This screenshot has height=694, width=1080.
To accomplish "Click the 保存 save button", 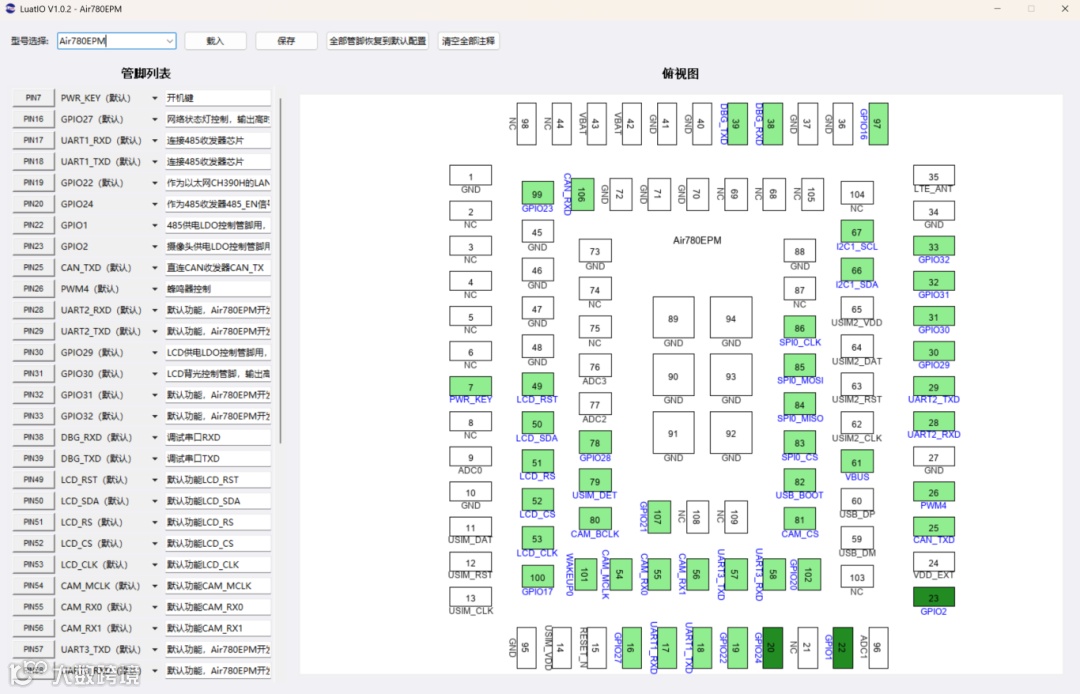I will [x=287, y=41].
